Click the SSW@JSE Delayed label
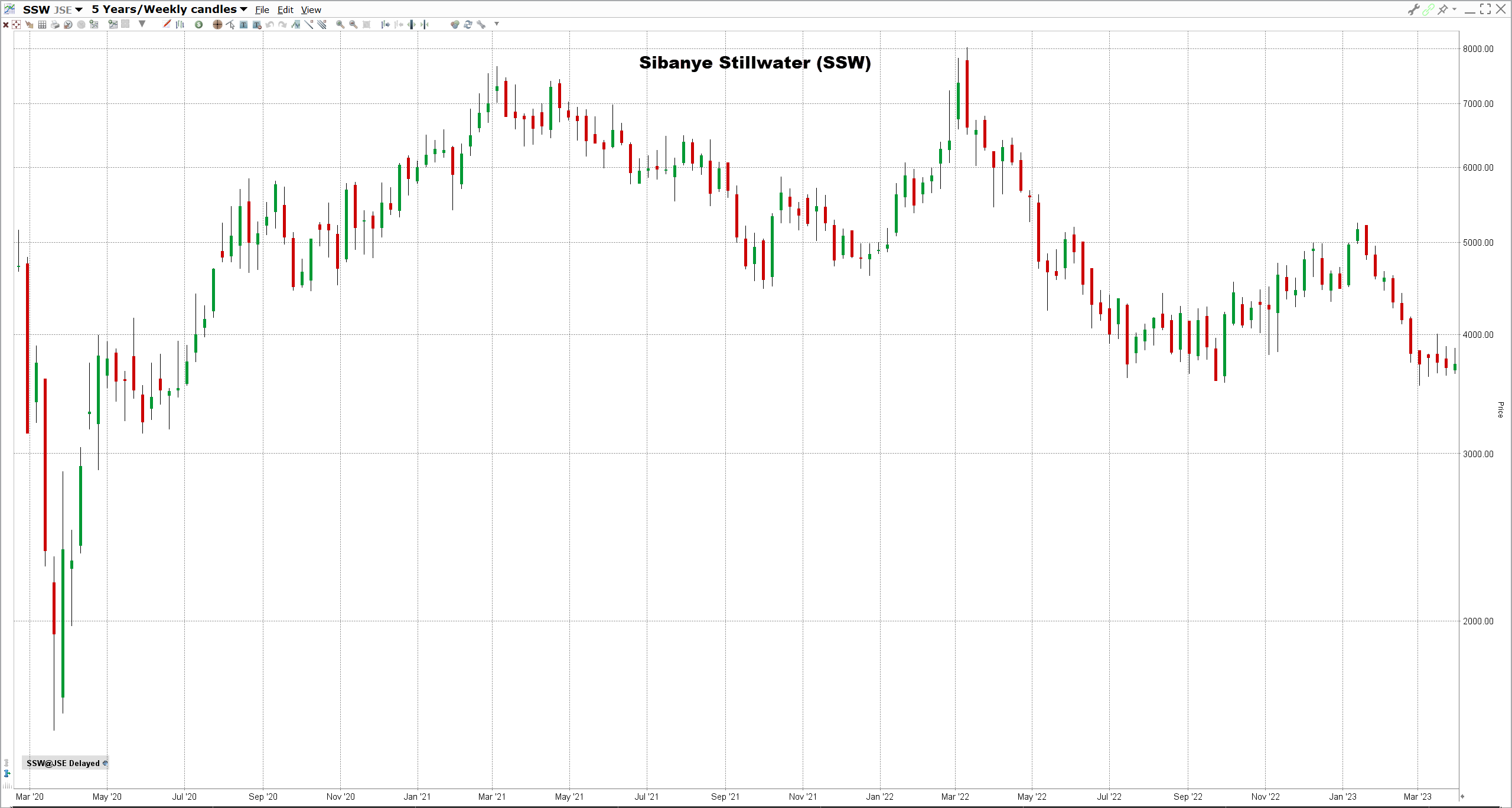This screenshot has height=808, width=1512. coord(63,763)
